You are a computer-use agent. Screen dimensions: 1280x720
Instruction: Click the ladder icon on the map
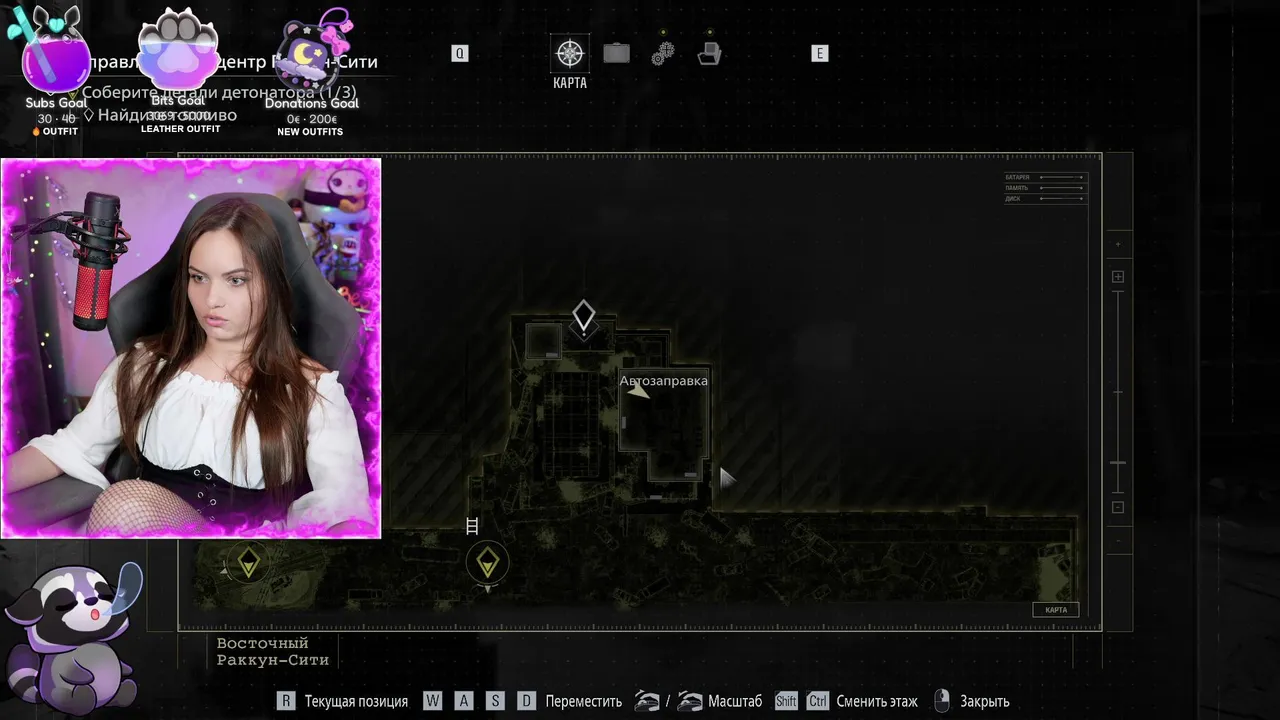click(472, 526)
